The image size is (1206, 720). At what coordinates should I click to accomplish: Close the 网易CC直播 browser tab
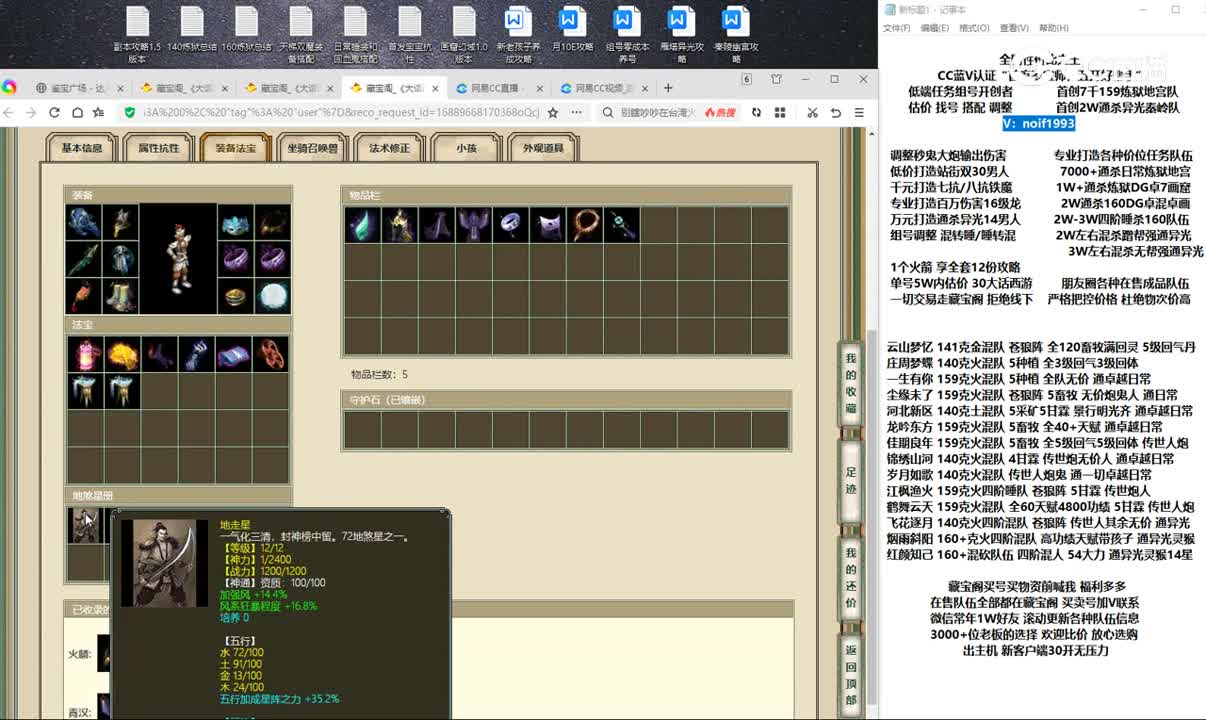click(540, 88)
